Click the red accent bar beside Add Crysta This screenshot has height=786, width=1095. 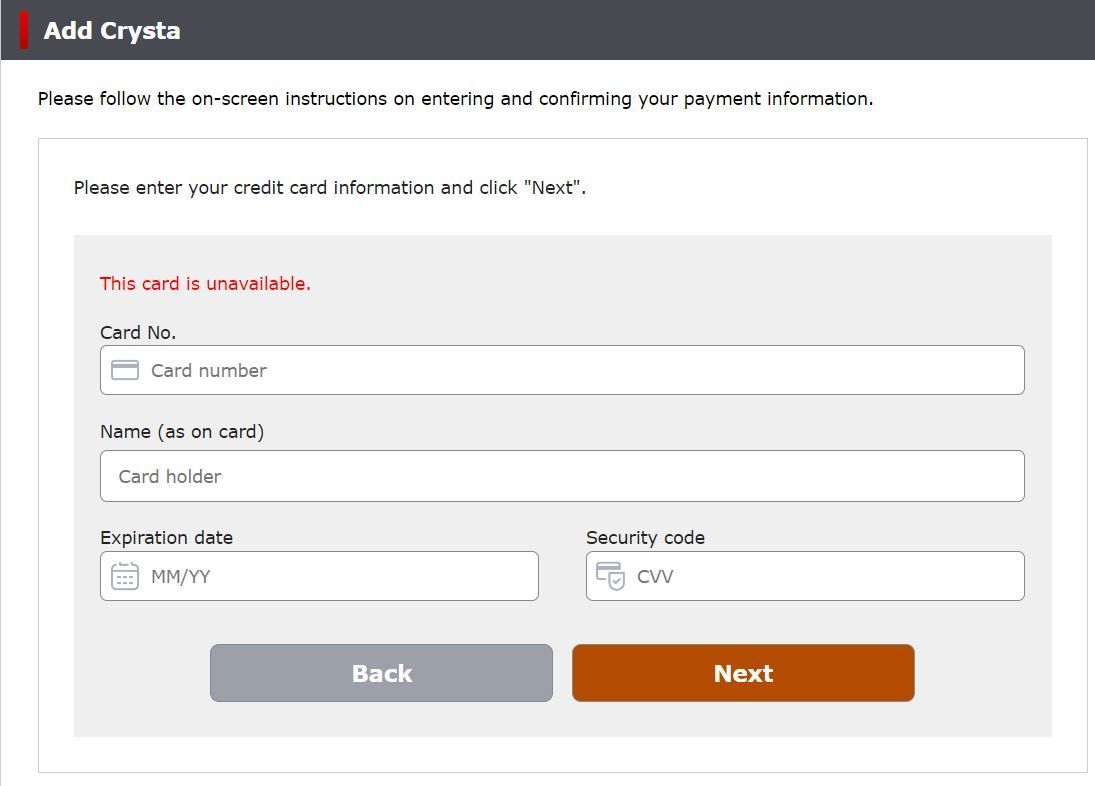(24, 30)
